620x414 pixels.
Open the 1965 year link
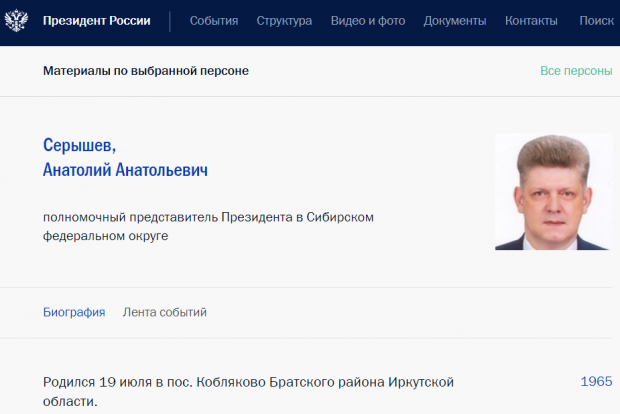[x=596, y=382]
